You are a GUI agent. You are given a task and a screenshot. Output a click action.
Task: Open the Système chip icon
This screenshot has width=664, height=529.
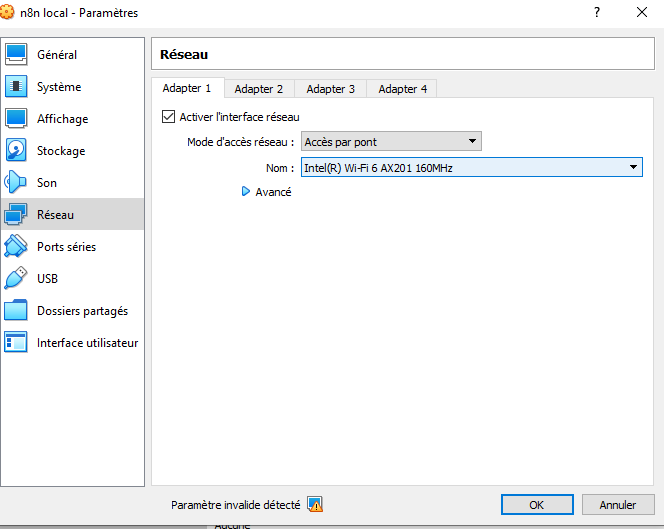[x=17, y=87]
